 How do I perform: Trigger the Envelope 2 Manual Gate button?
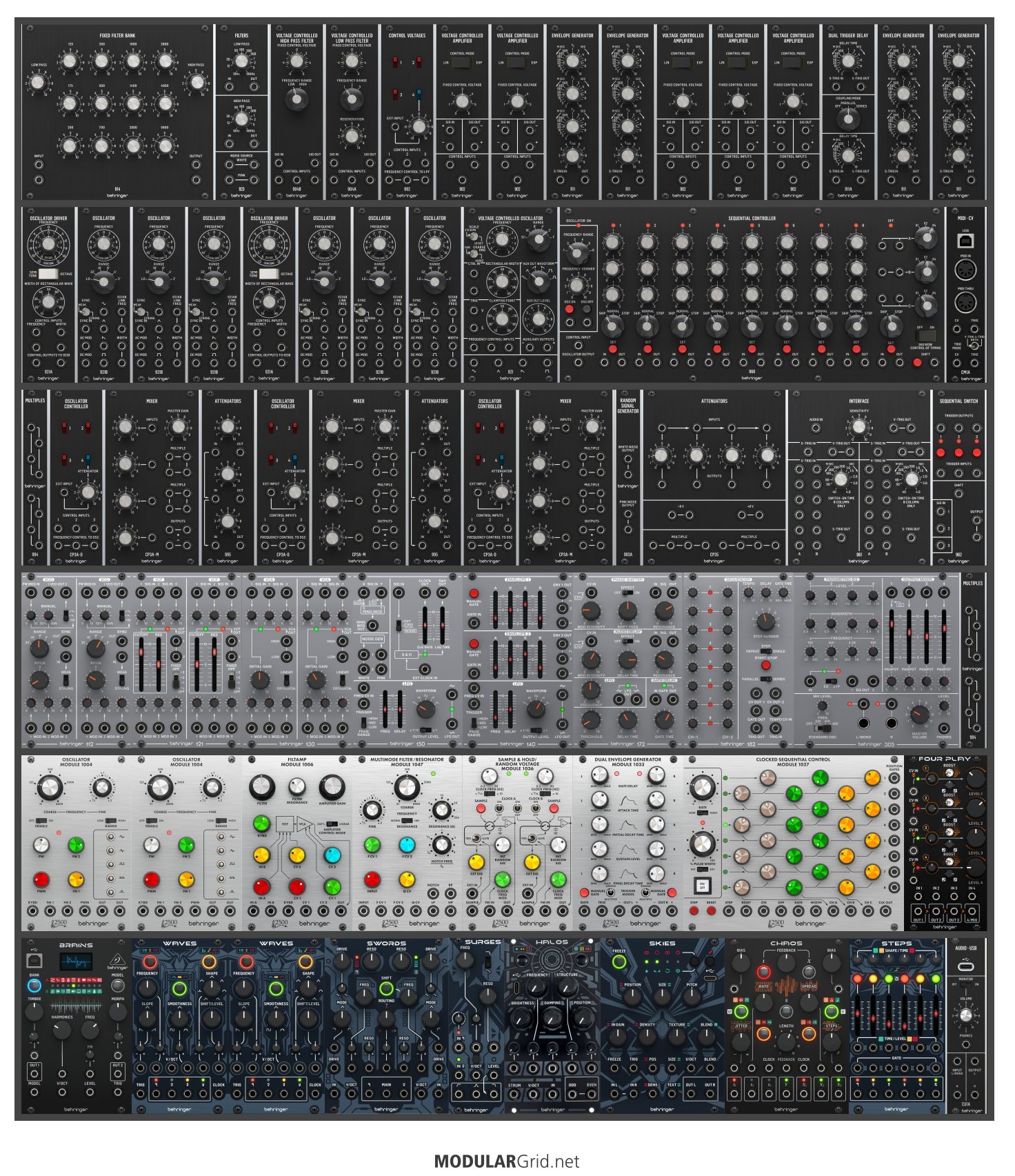click(x=474, y=642)
